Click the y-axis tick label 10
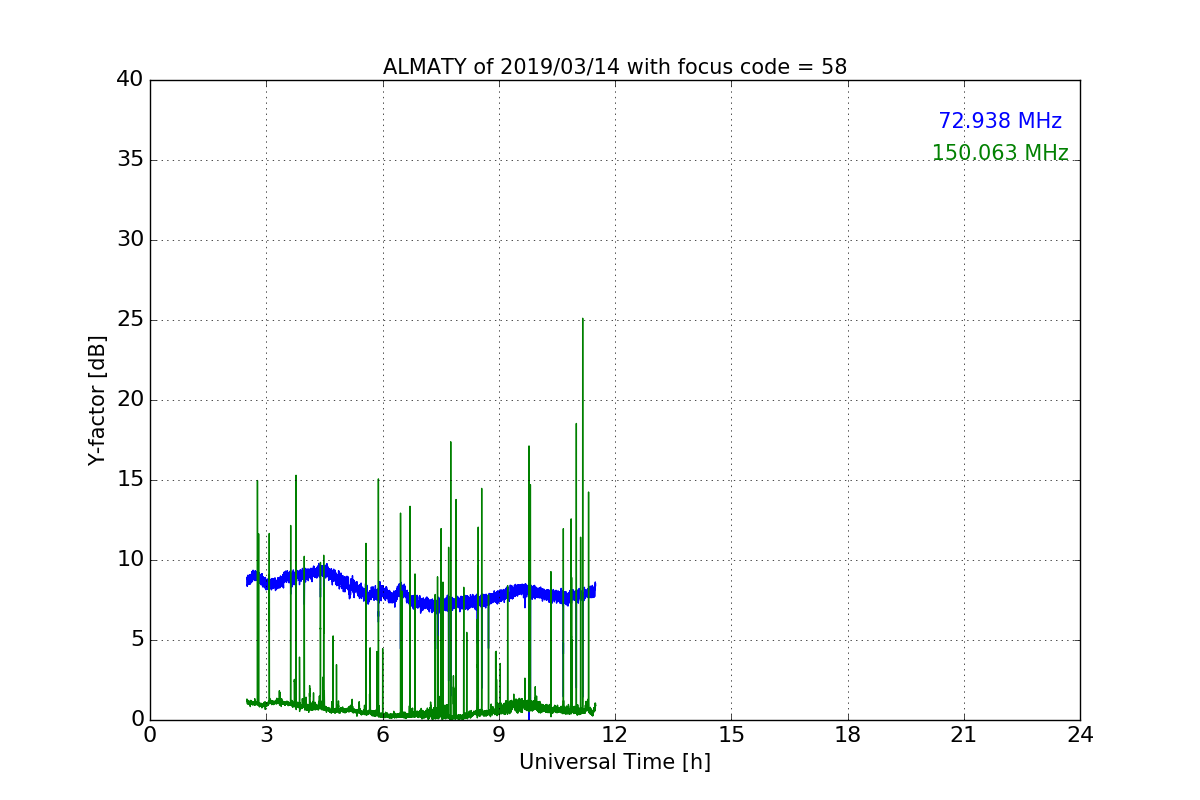Viewport: 1200px width, 800px height. click(x=129, y=560)
